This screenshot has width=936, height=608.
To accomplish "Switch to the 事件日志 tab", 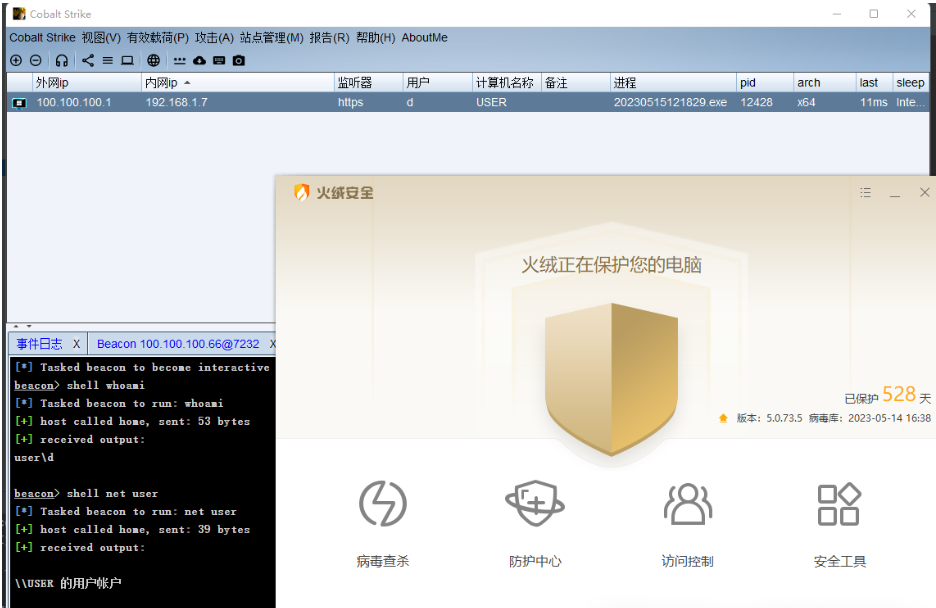I will [39, 344].
